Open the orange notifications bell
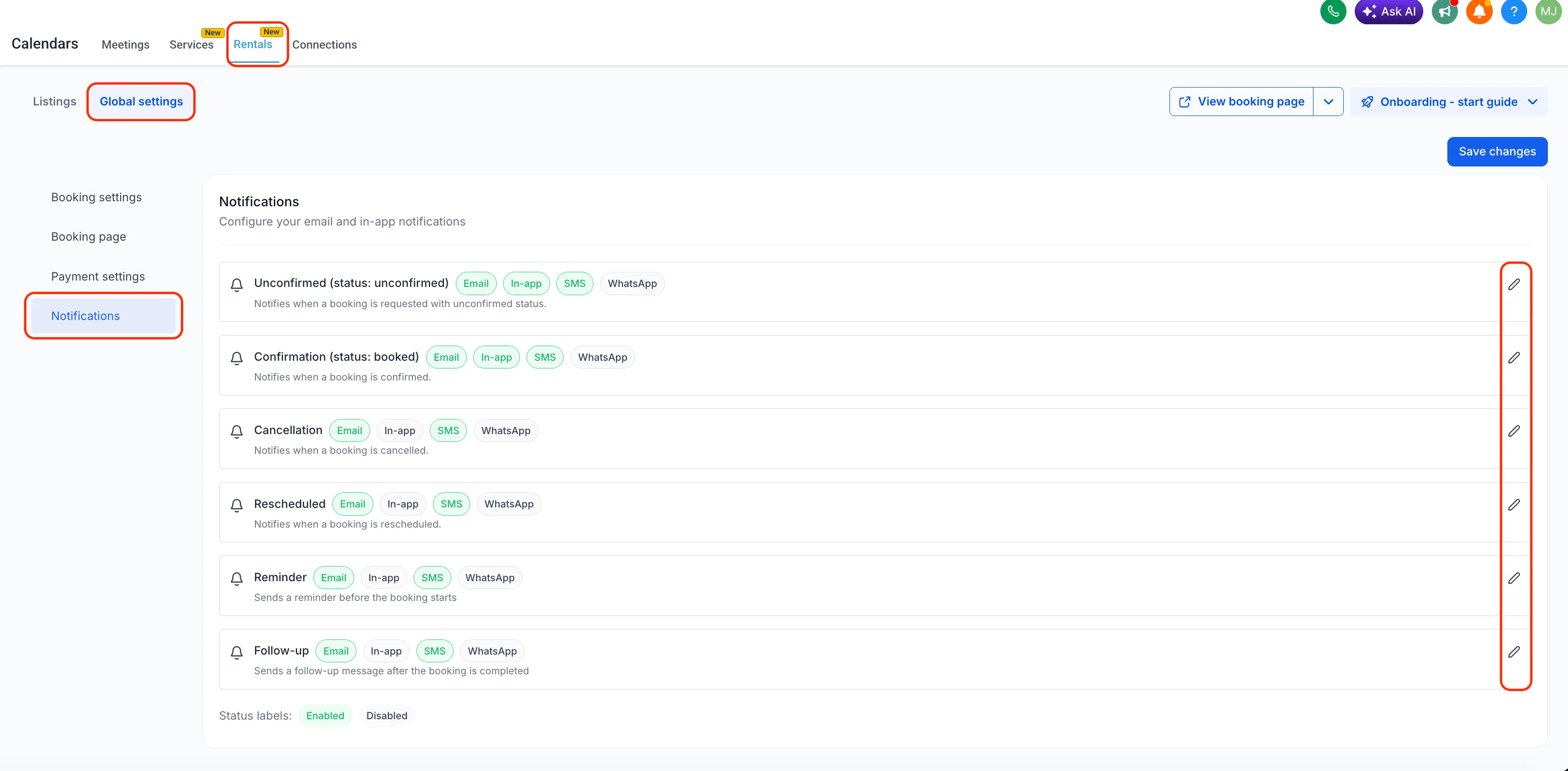The width and height of the screenshot is (1568, 771). [x=1479, y=11]
